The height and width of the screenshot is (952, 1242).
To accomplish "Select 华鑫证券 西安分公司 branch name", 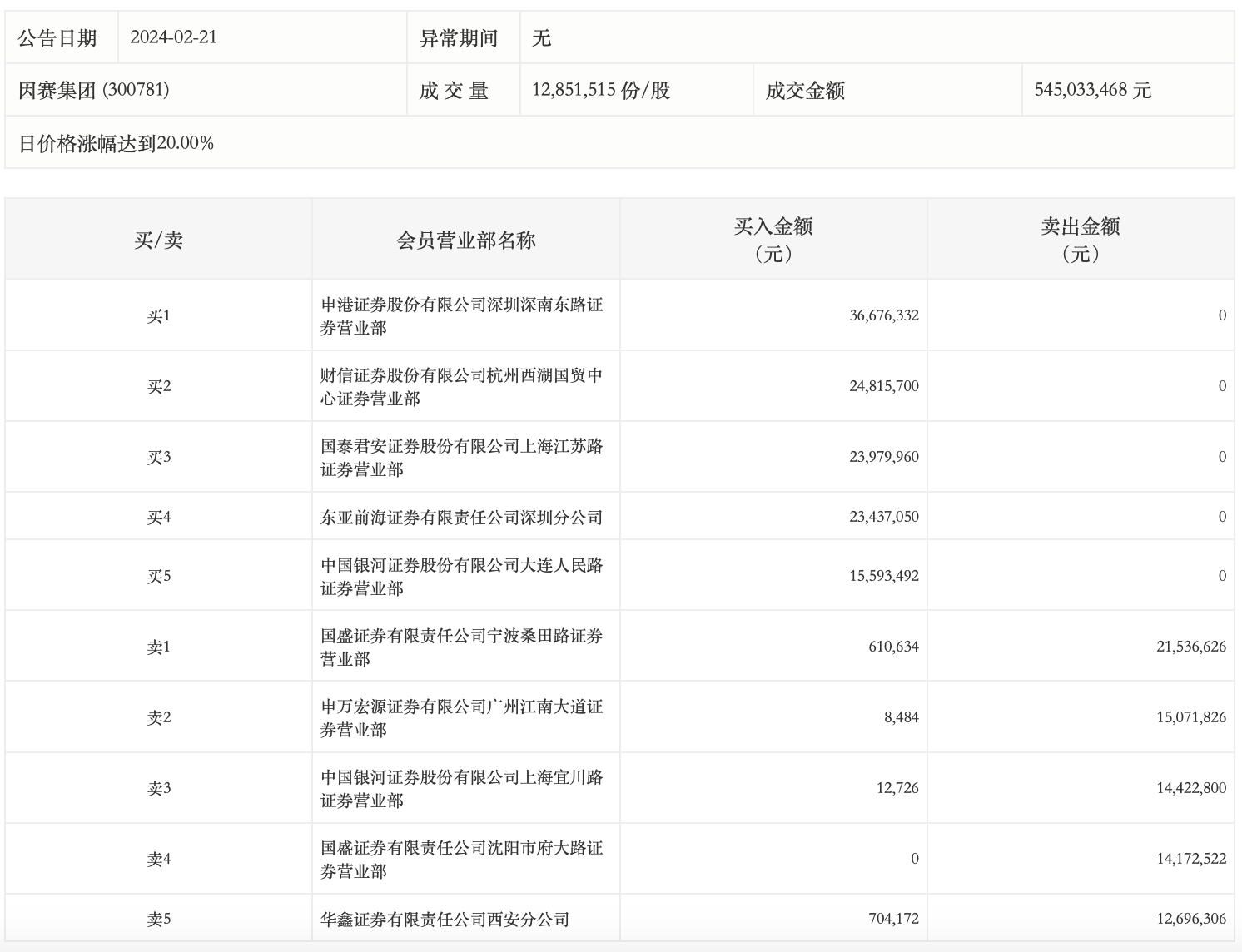I will coord(445,919).
